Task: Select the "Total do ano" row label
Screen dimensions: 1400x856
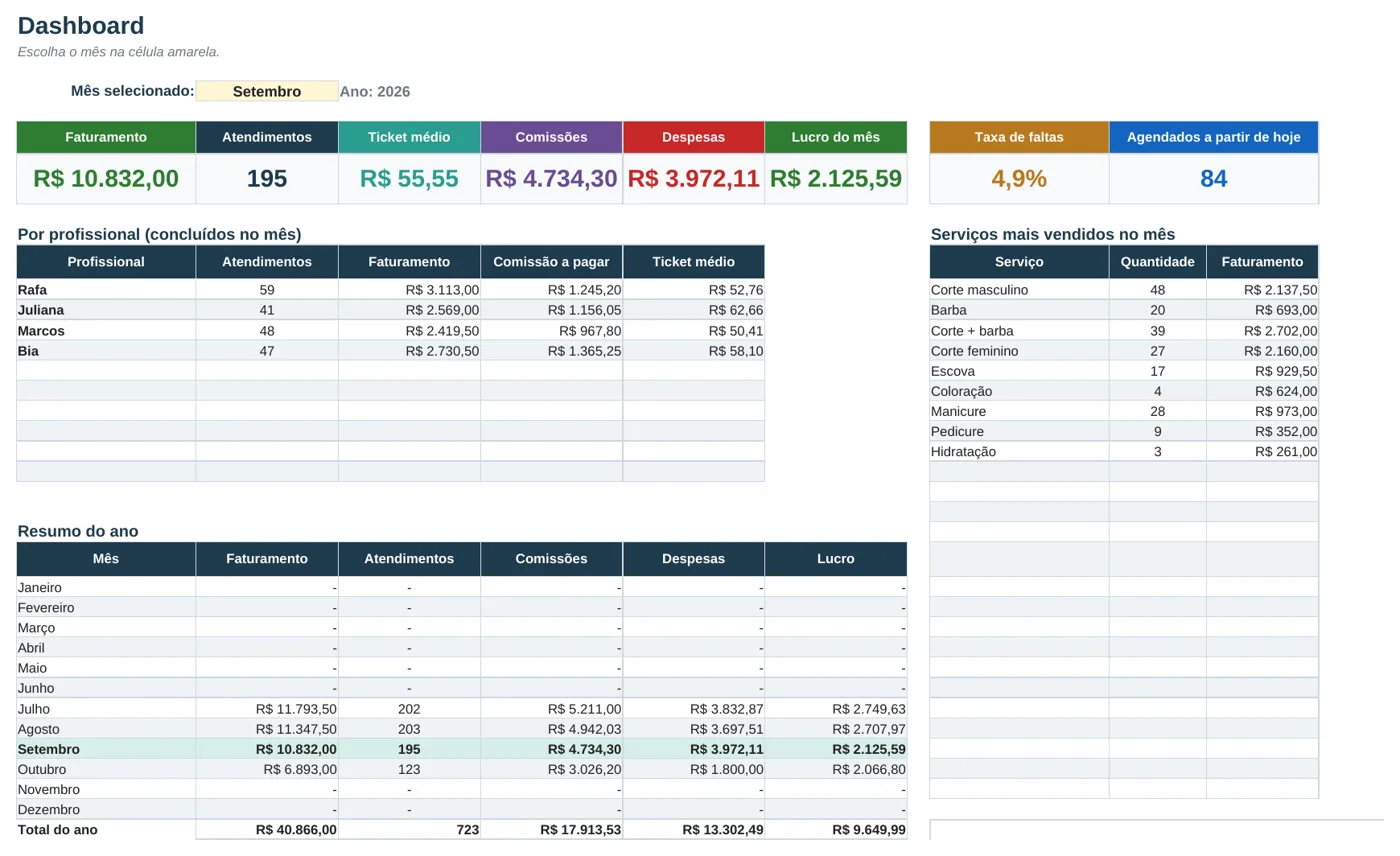Action: [106, 830]
